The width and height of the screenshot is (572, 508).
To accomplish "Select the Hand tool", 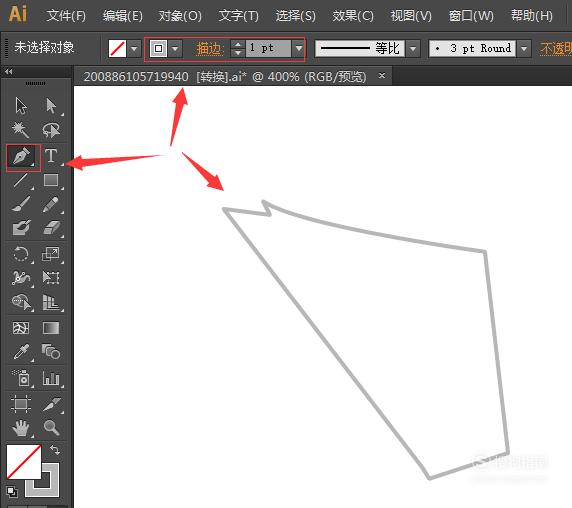I will [x=21, y=427].
